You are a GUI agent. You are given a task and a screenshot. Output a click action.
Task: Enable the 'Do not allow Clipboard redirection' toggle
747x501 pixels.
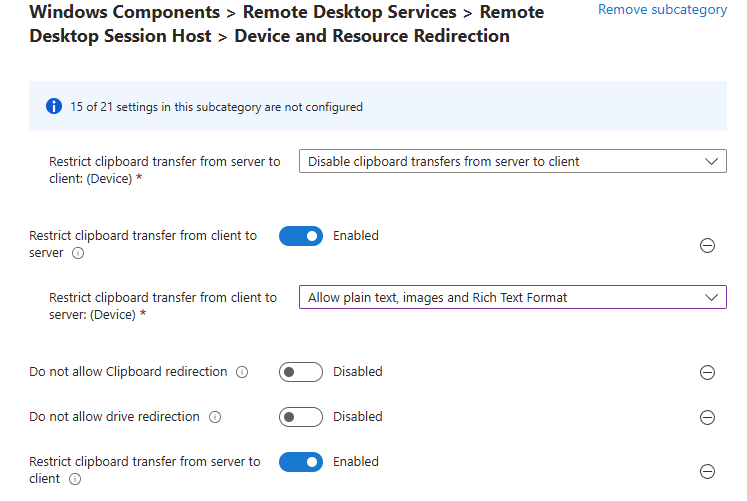[x=301, y=372]
